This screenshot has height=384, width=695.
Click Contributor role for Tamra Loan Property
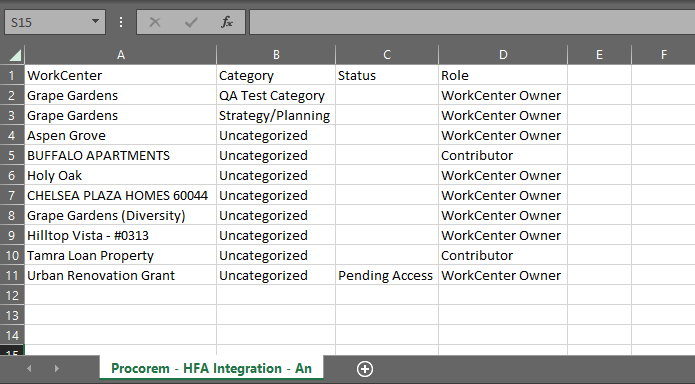[503, 255]
